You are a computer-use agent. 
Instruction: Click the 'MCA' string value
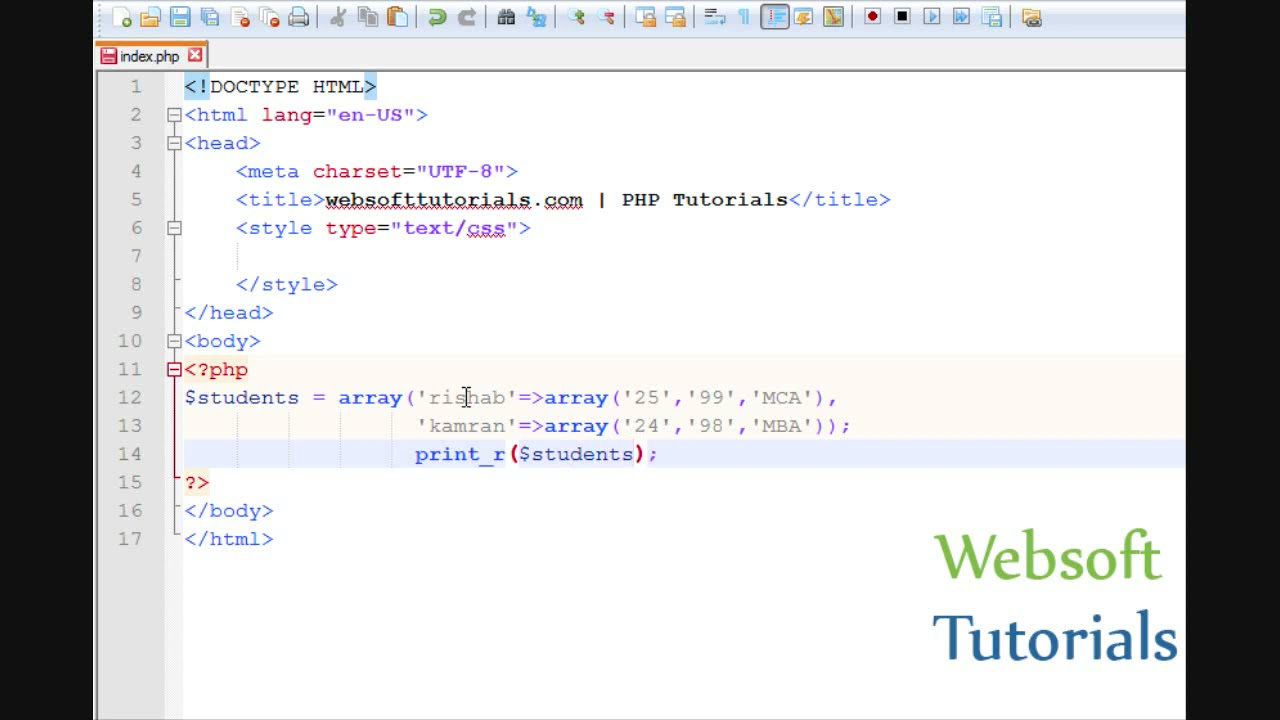[x=782, y=398]
